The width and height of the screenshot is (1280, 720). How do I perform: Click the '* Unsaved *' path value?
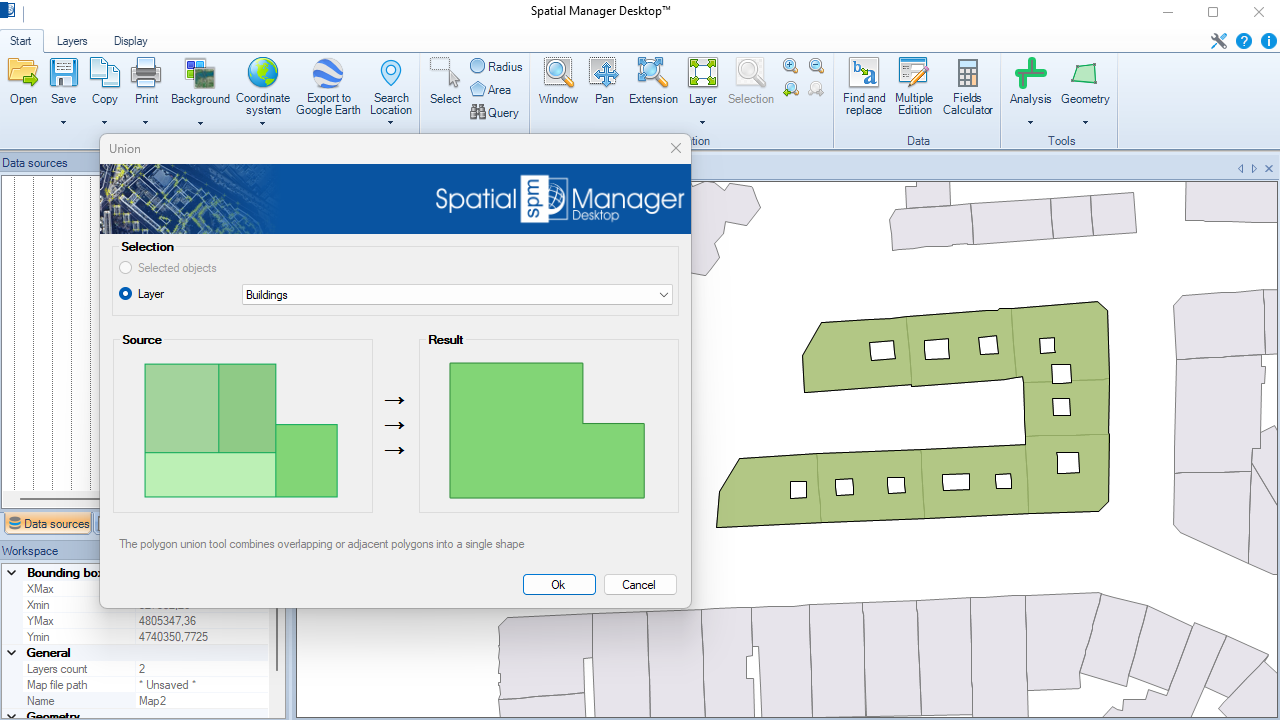point(167,685)
